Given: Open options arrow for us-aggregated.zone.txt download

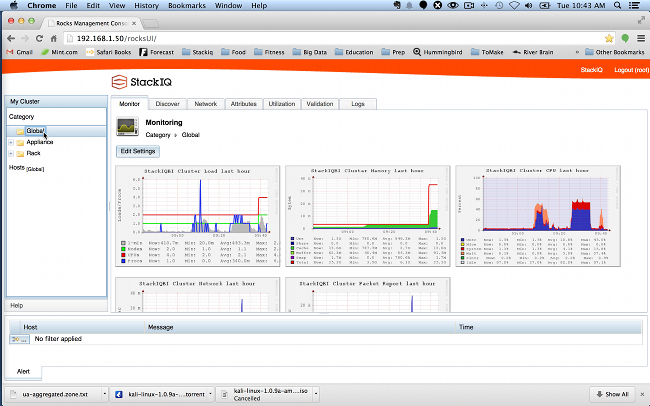Looking at the screenshot, I should point(104,394).
